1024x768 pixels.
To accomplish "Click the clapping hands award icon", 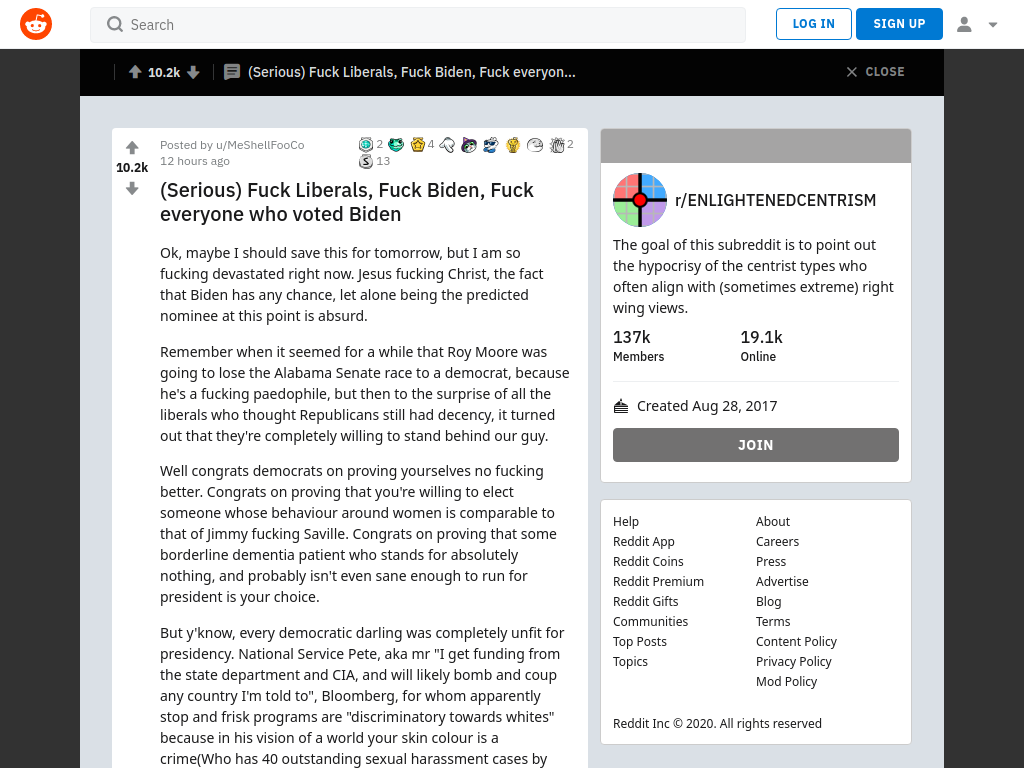I will pos(557,144).
